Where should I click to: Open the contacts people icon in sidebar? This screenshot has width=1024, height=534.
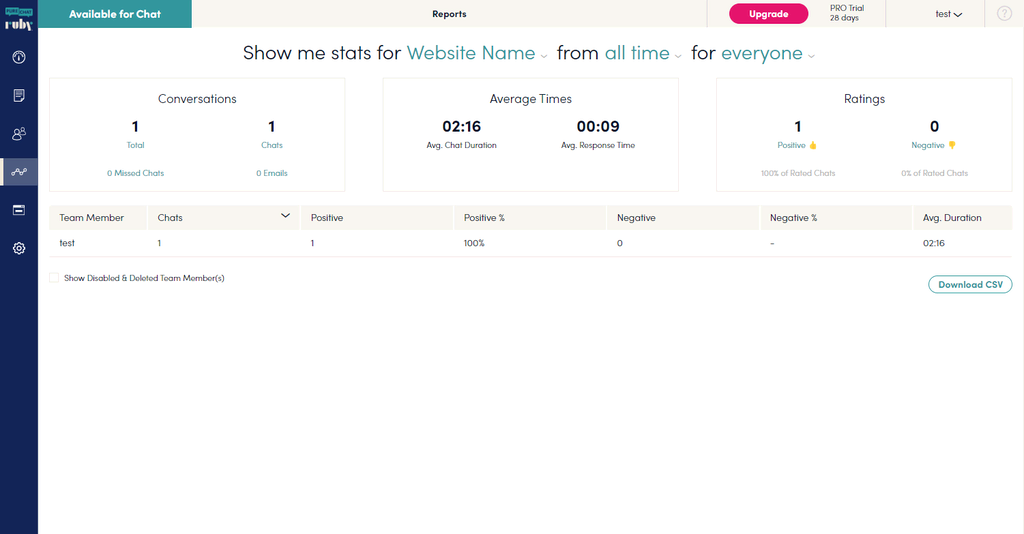point(19,134)
